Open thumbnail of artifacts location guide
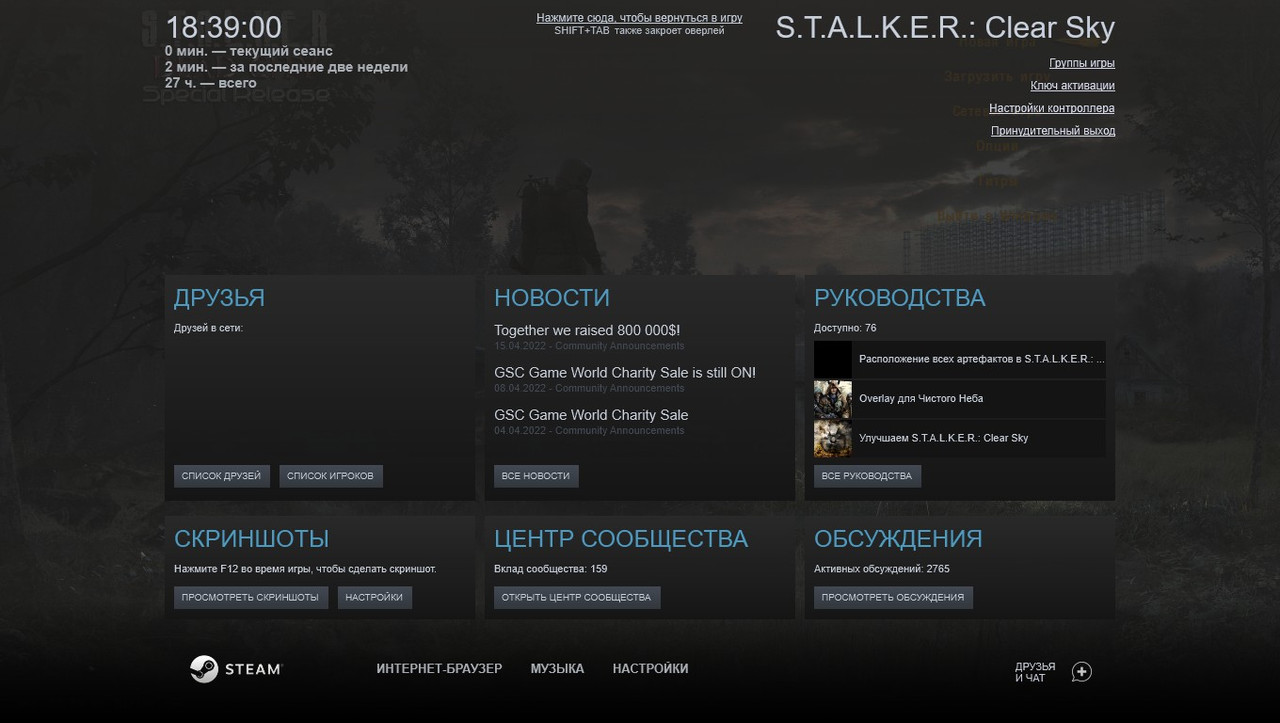 (832, 359)
